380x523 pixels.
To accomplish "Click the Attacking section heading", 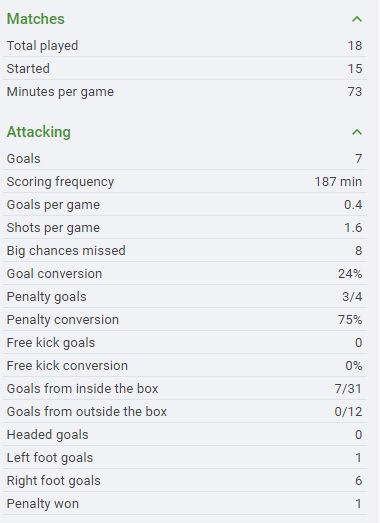I will tap(39, 132).
